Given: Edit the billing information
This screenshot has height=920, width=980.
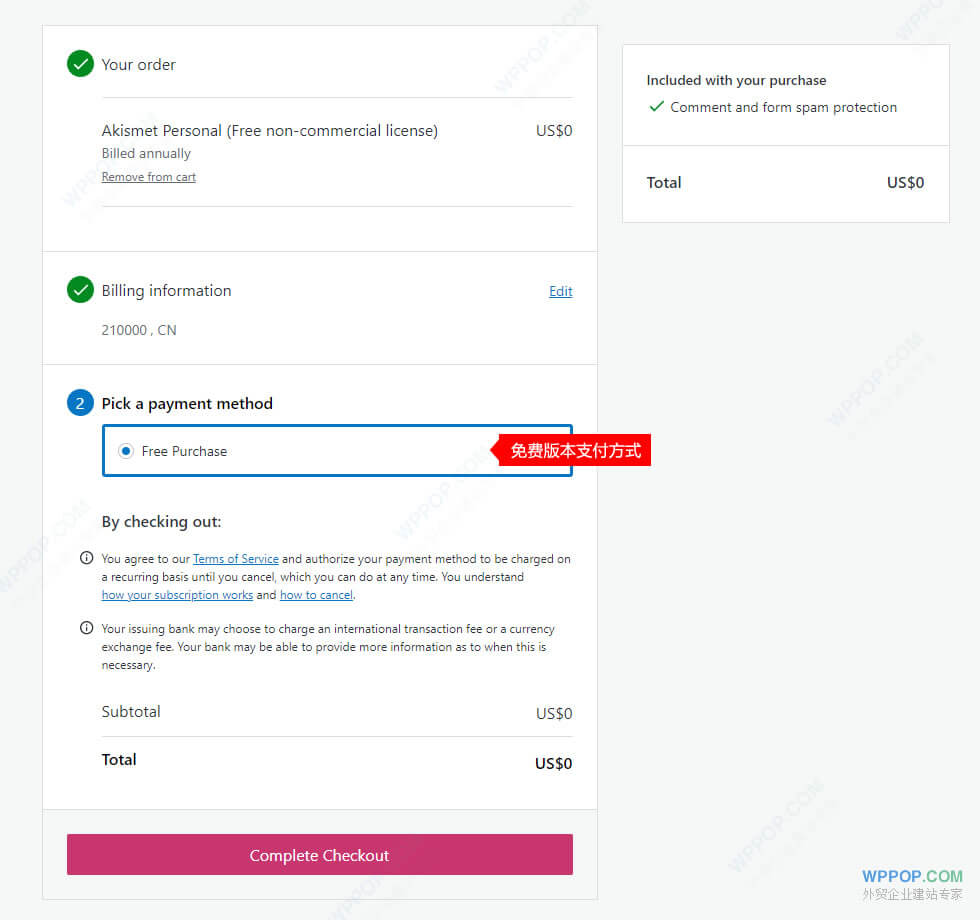Looking at the screenshot, I should [561, 291].
